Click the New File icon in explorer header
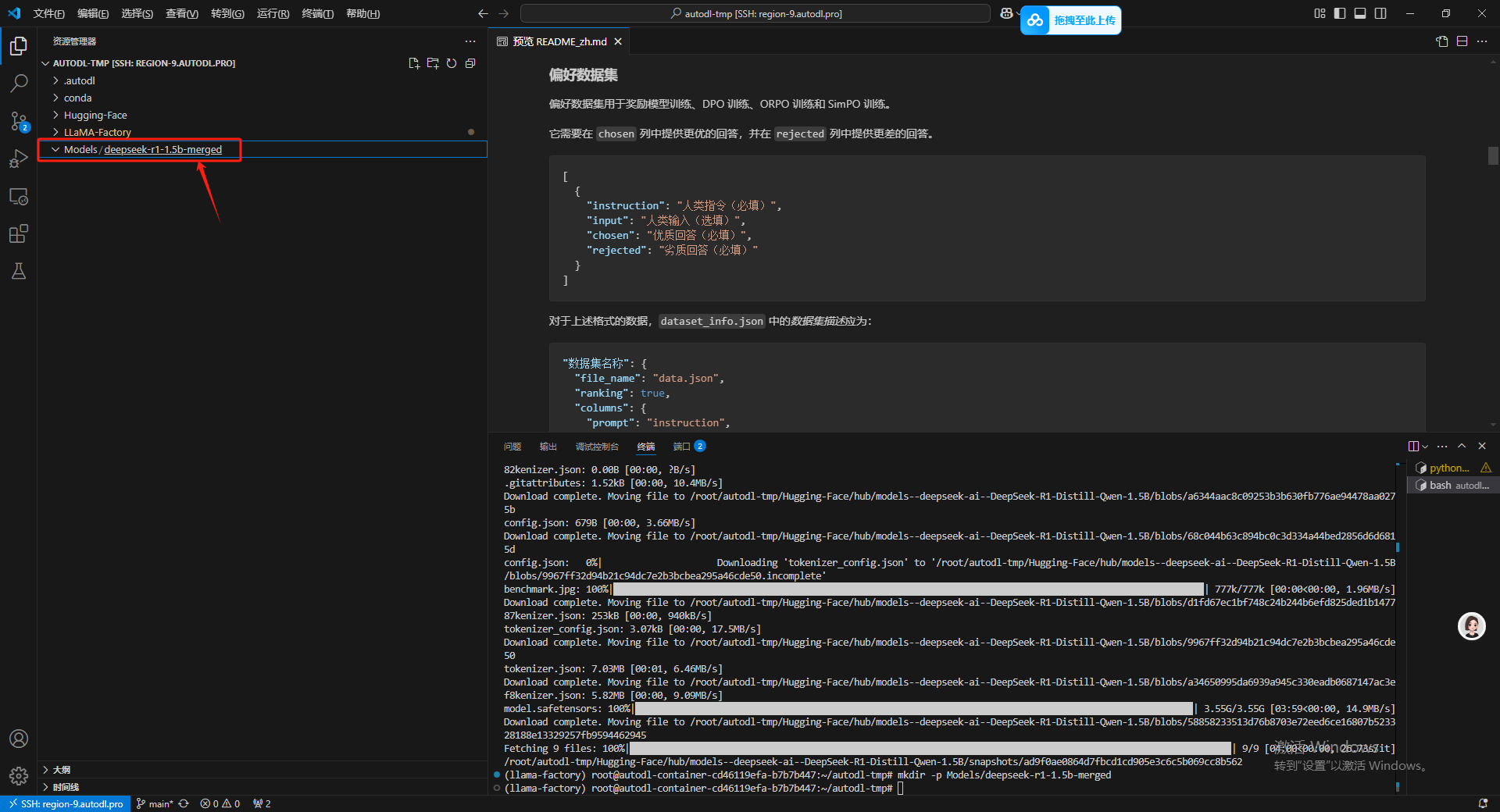 (x=414, y=63)
